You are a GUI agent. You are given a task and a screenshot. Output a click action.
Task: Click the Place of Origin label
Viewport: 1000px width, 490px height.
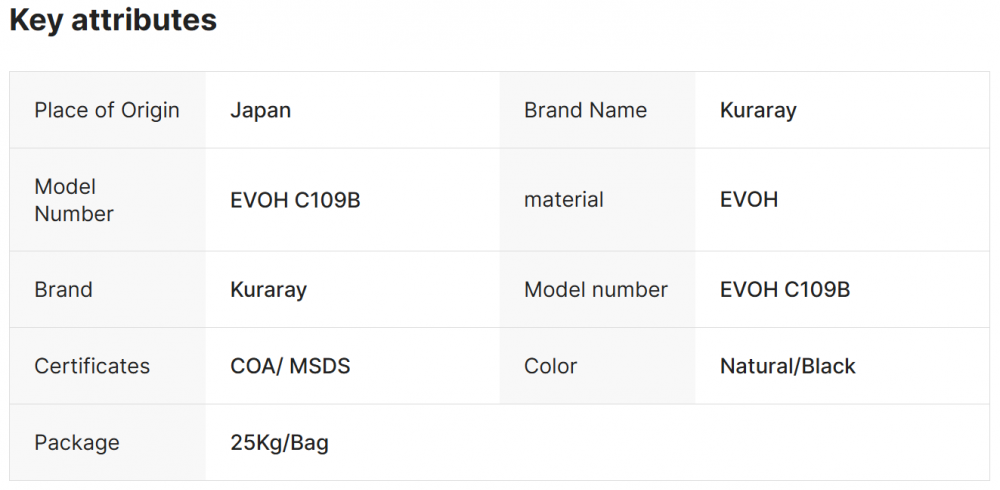(x=107, y=110)
